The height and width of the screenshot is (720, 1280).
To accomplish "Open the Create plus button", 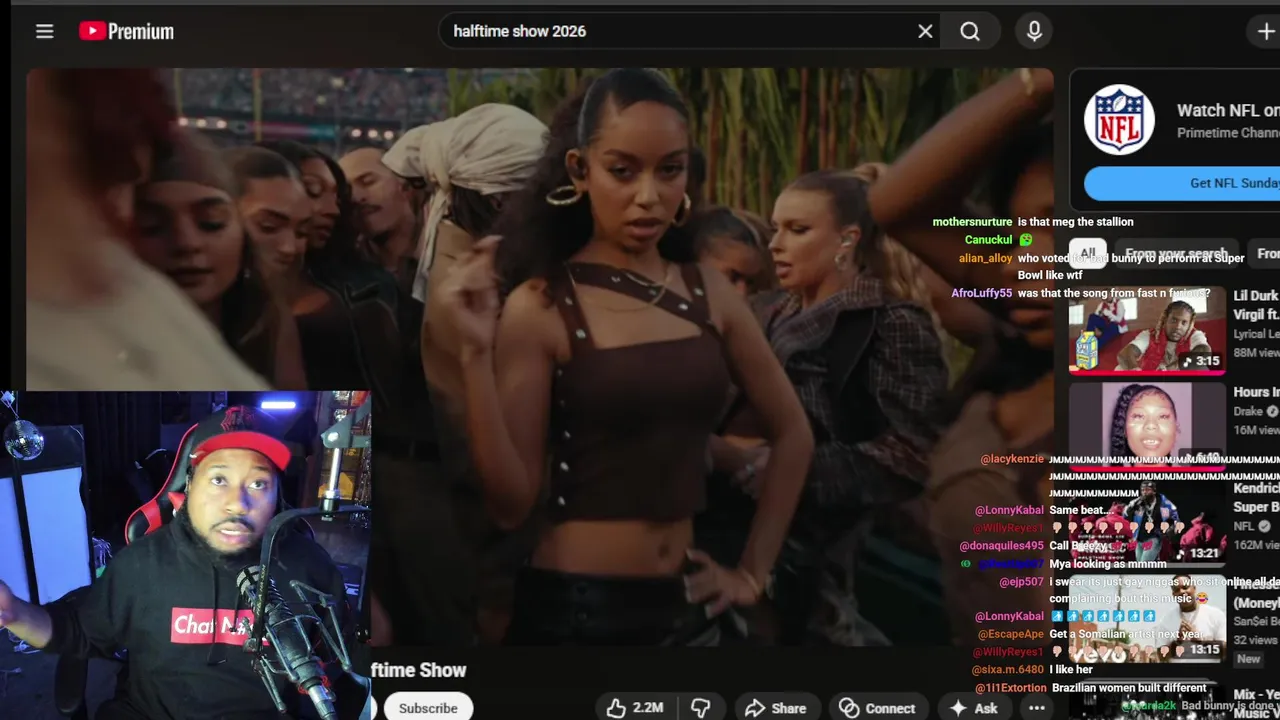I will 1265,31.
